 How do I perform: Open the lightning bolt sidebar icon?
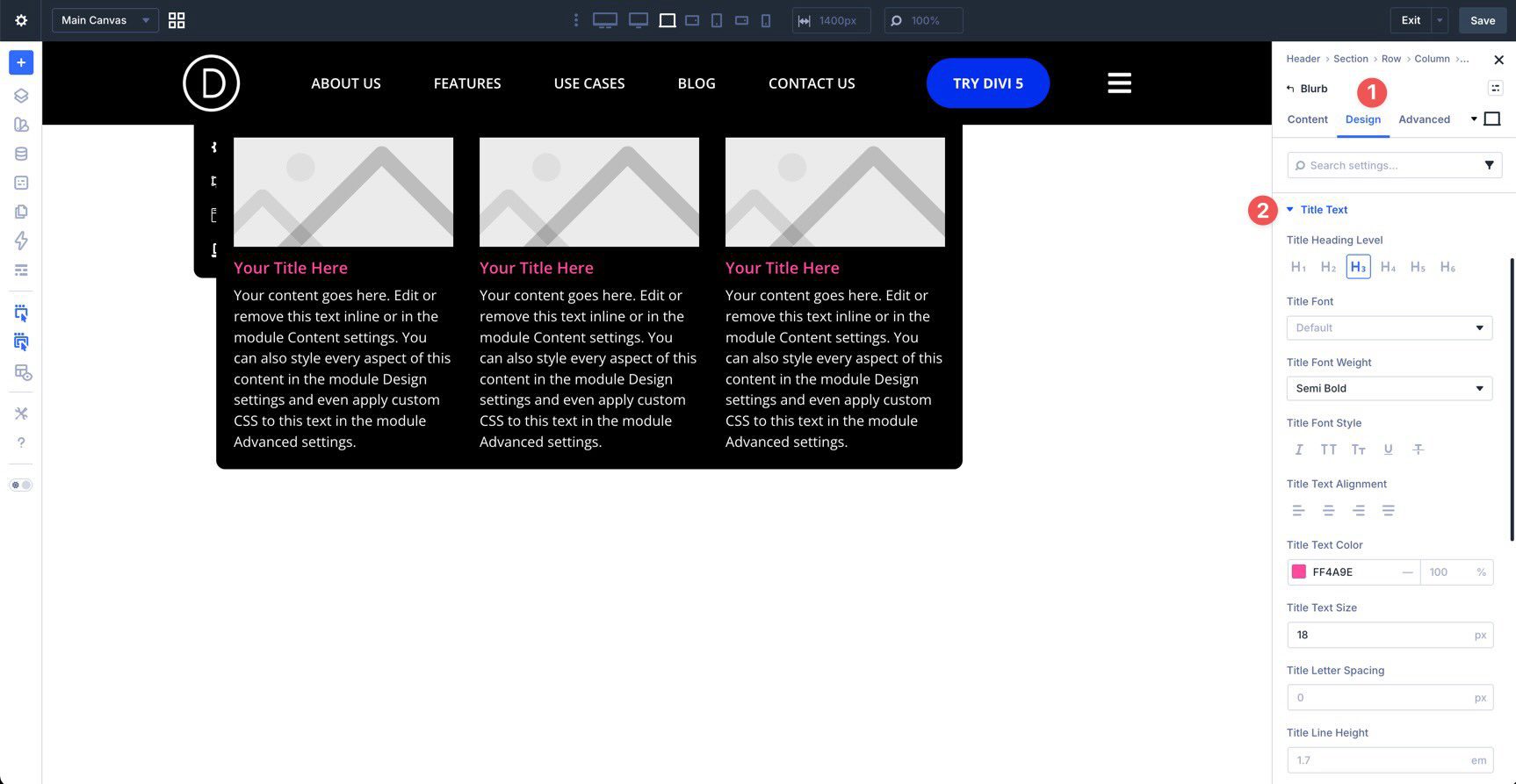[x=21, y=241]
